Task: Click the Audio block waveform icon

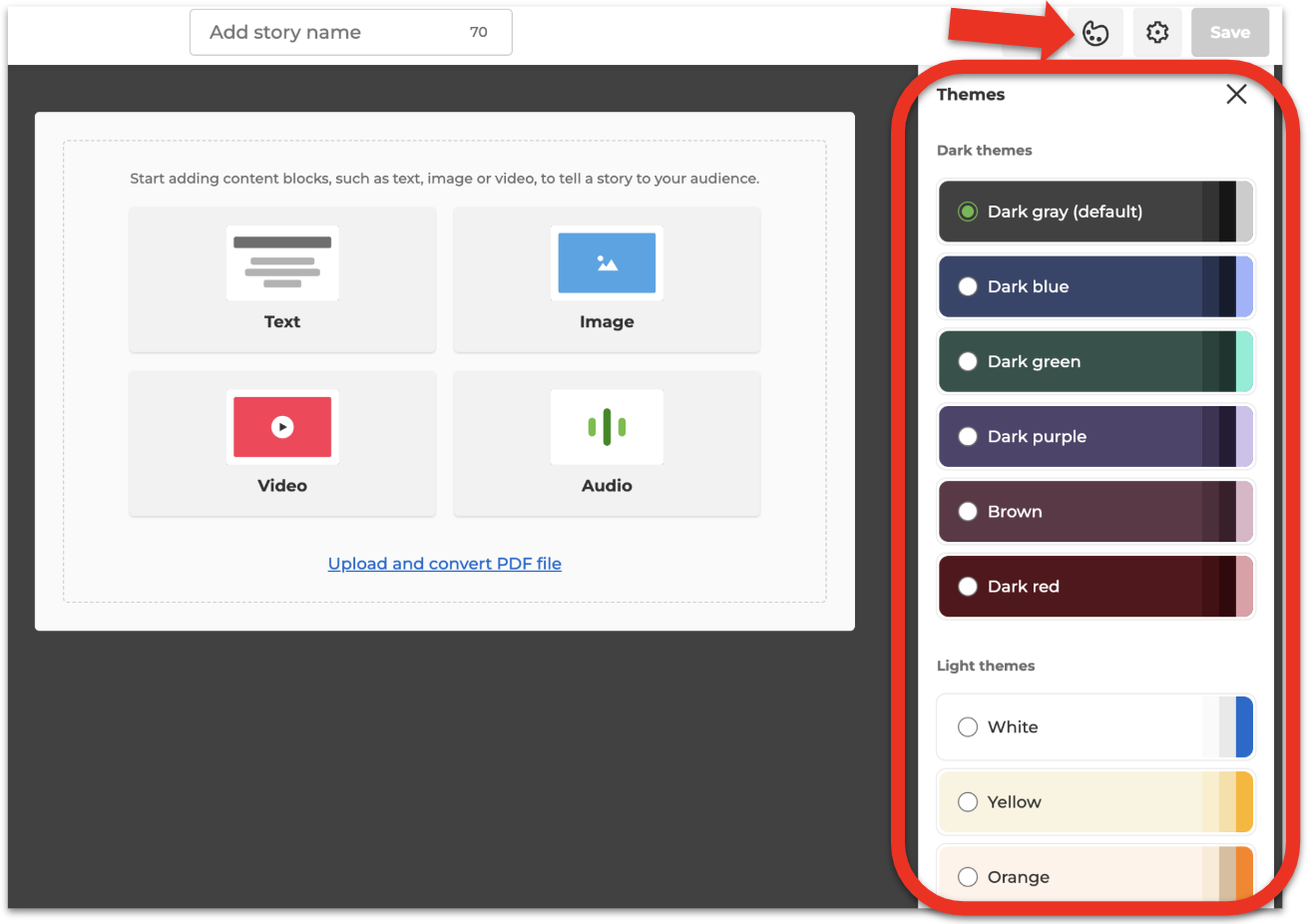Action: pos(607,427)
